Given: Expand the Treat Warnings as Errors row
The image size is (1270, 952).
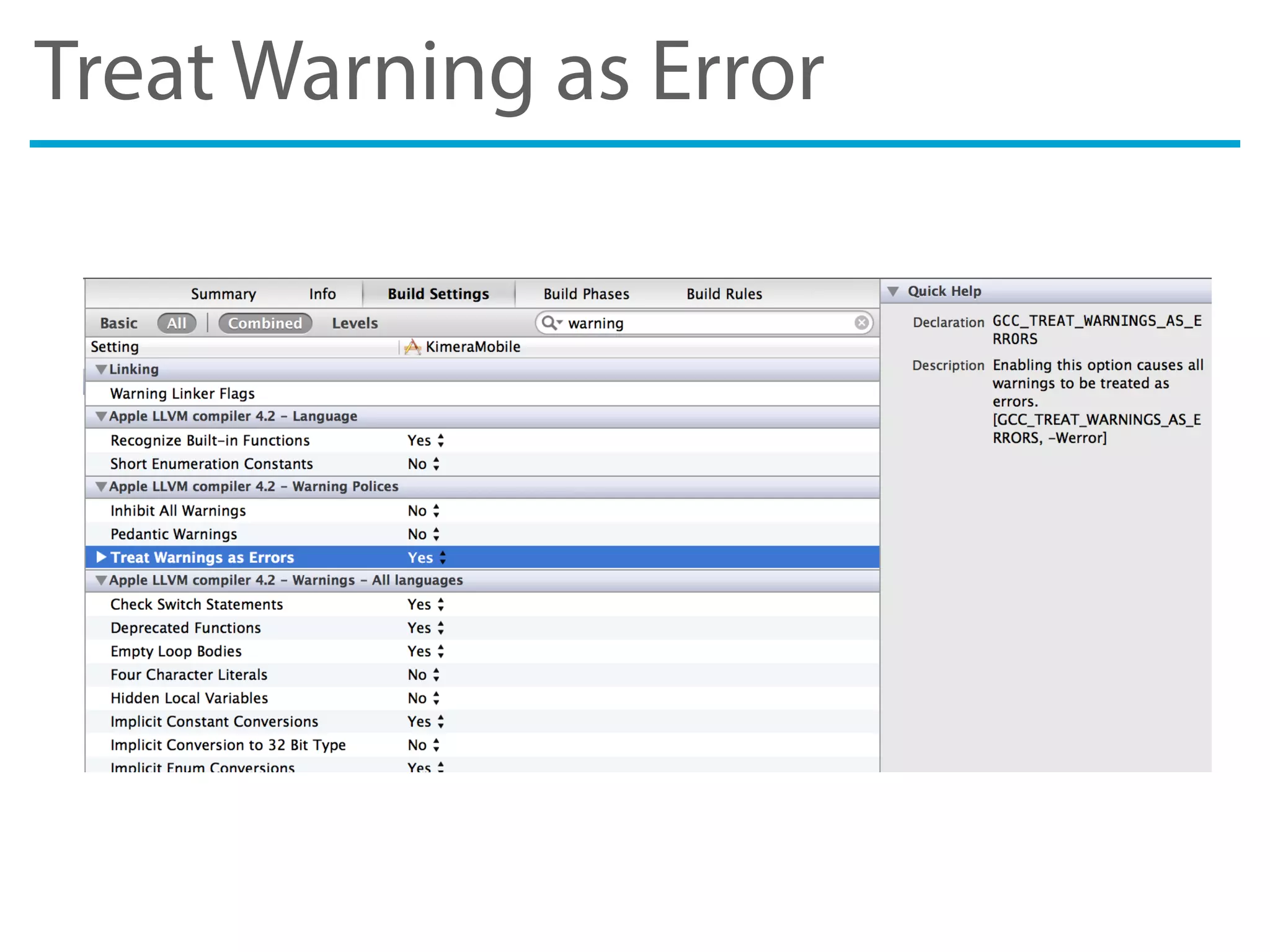Looking at the screenshot, I should (101, 557).
